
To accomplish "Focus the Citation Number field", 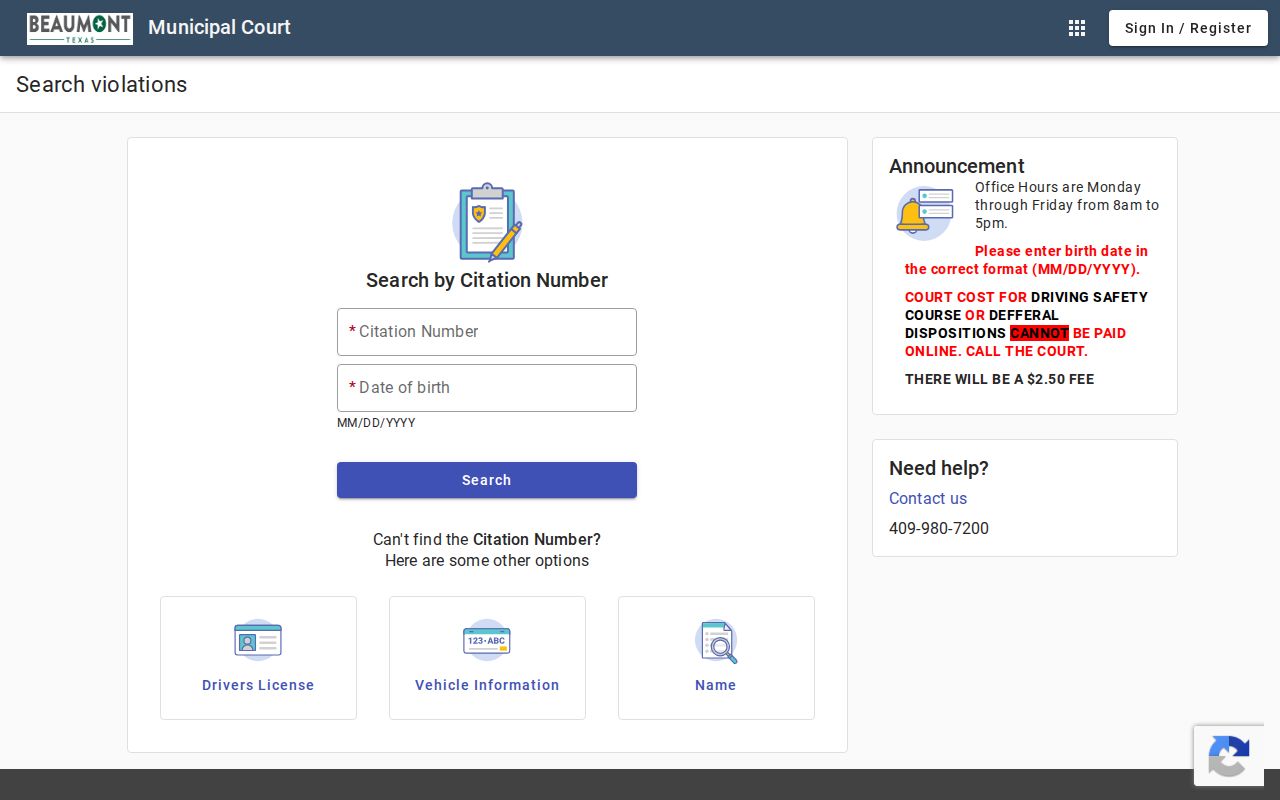I will pyautogui.click(x=487, y=332).
